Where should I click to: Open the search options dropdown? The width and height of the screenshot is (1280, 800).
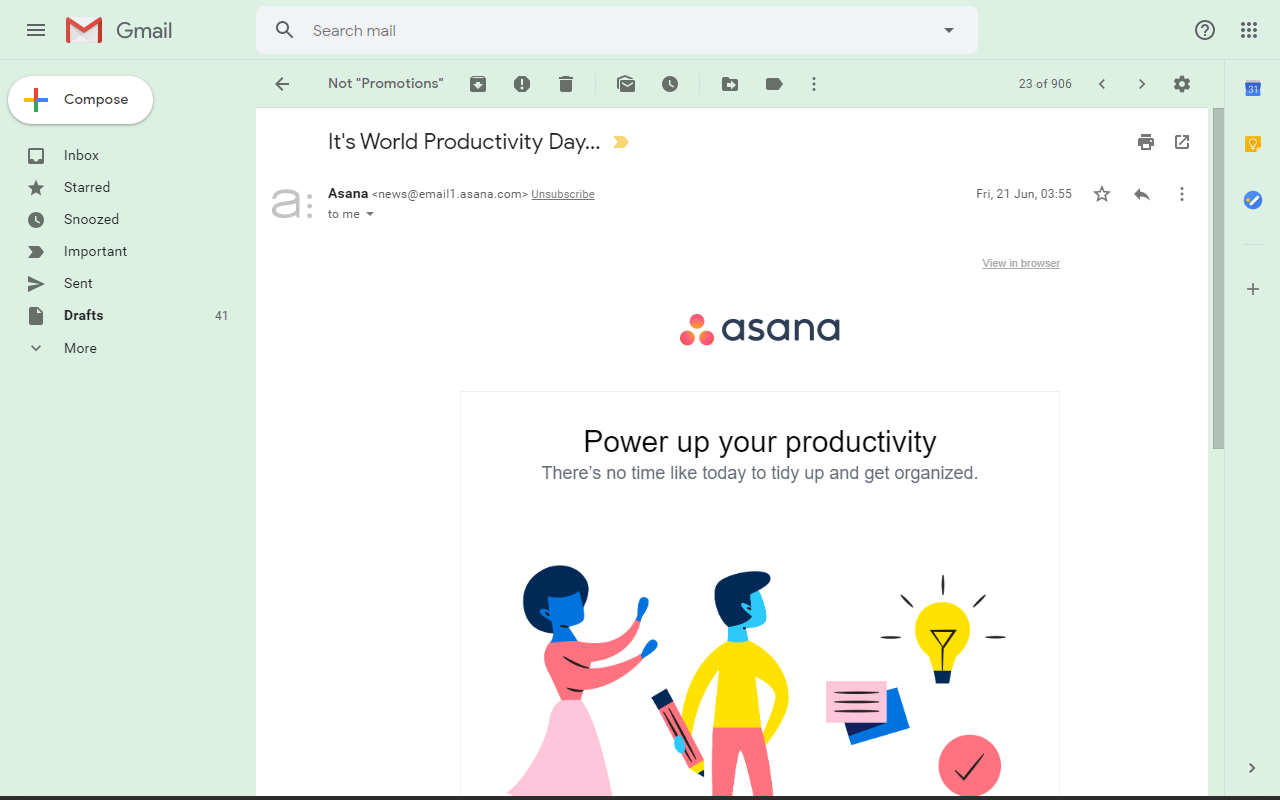point(948,30)
